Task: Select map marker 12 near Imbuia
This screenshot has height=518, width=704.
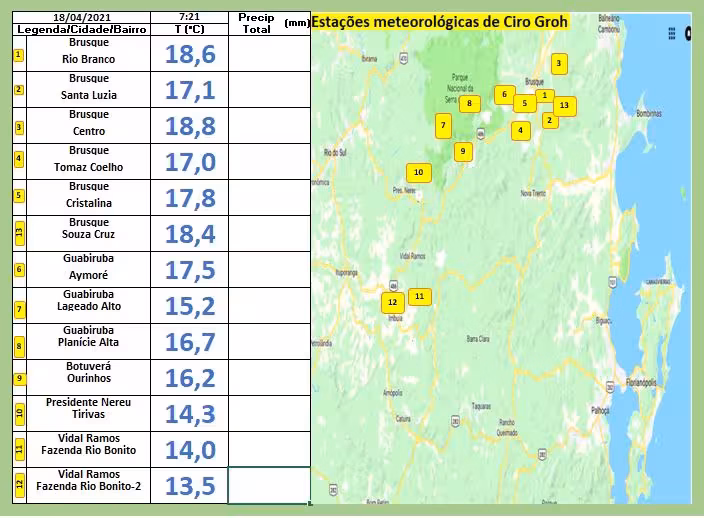Action: pos(392,302)
